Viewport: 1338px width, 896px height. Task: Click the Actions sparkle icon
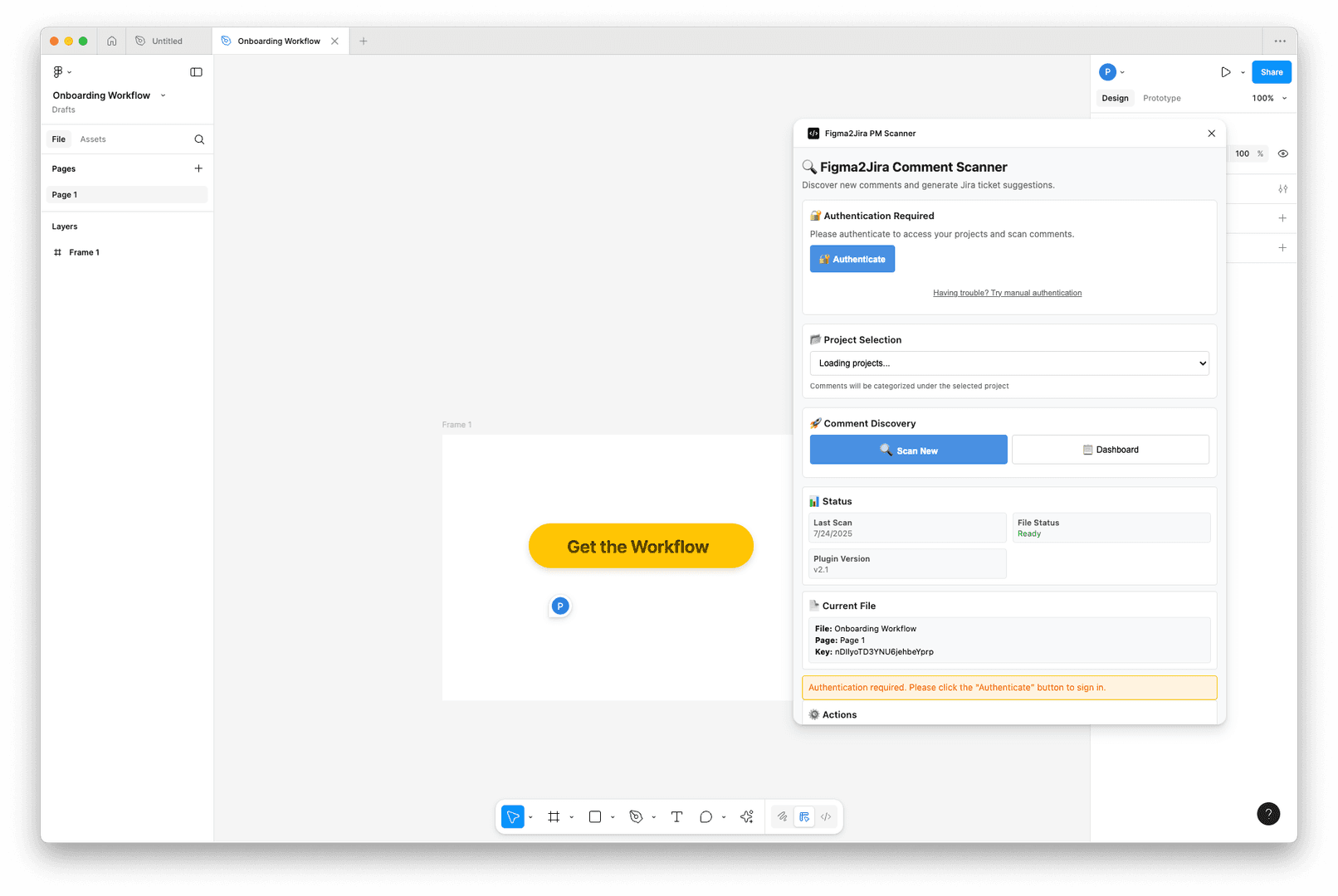click(746, 816)
